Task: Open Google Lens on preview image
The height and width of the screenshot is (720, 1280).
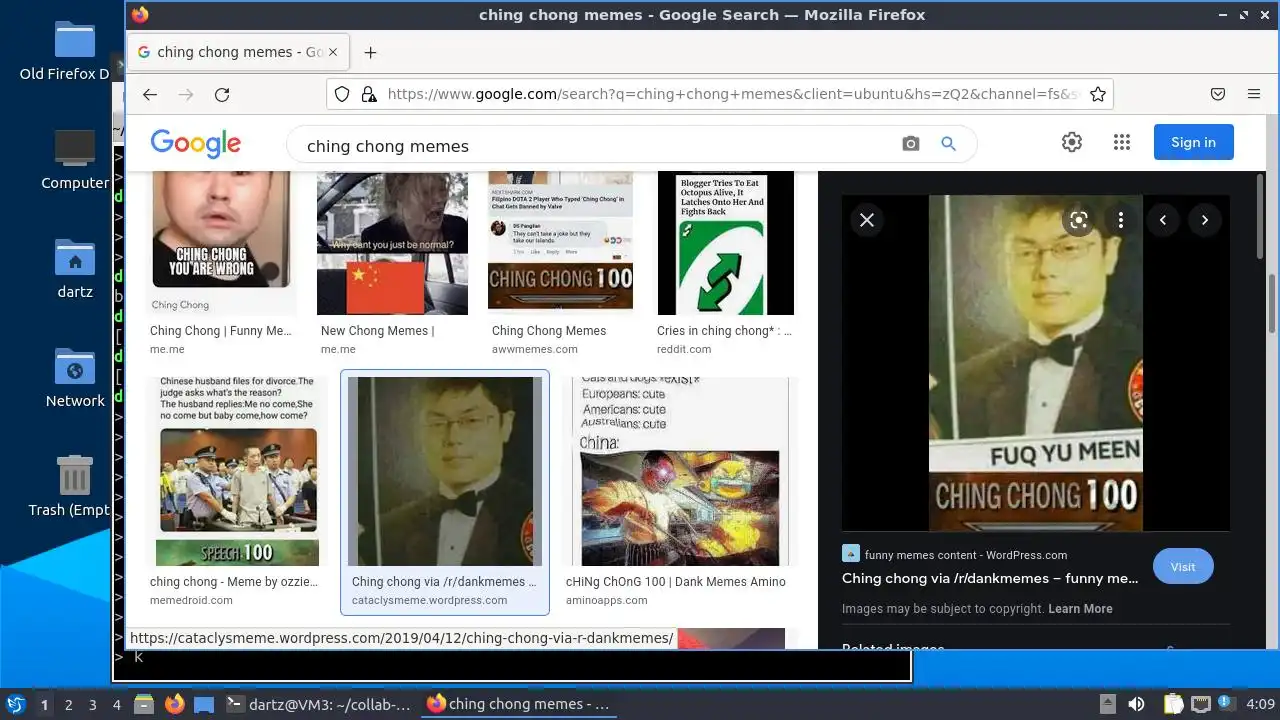Action: (1078, 220)
